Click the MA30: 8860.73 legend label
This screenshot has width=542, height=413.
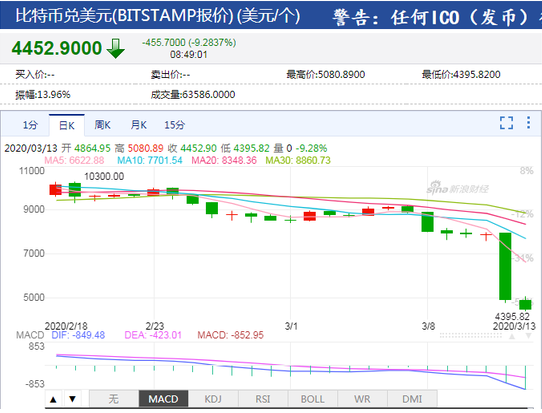point(298,160)
